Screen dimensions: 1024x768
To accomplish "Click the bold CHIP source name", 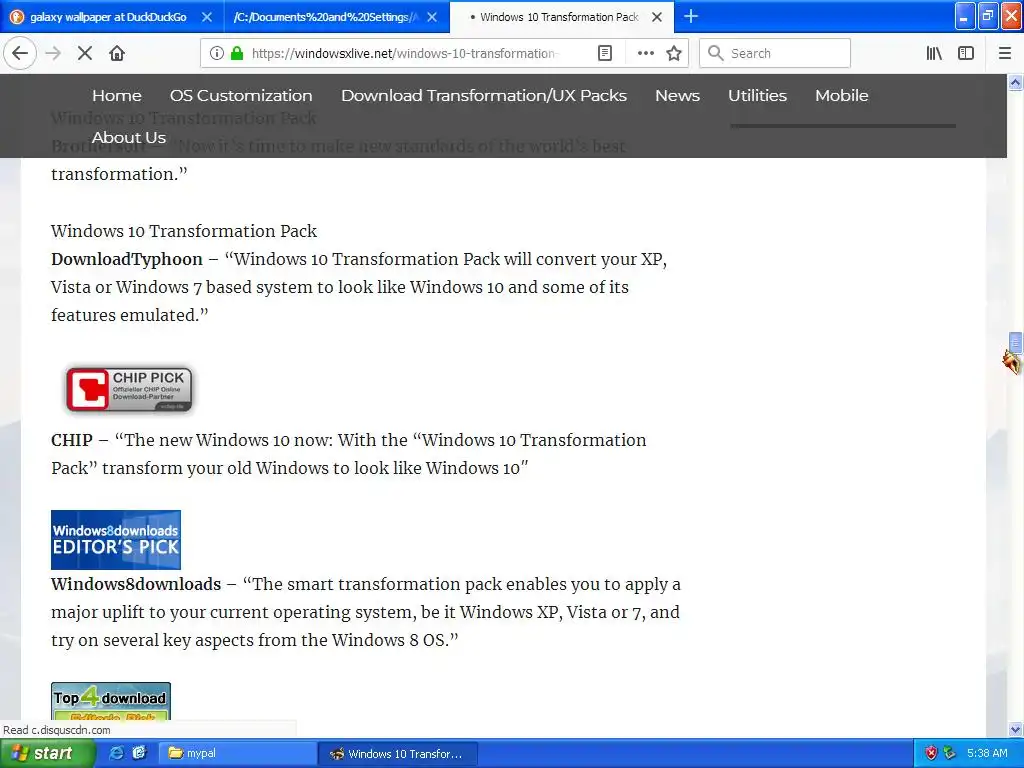I will [72, 440].
